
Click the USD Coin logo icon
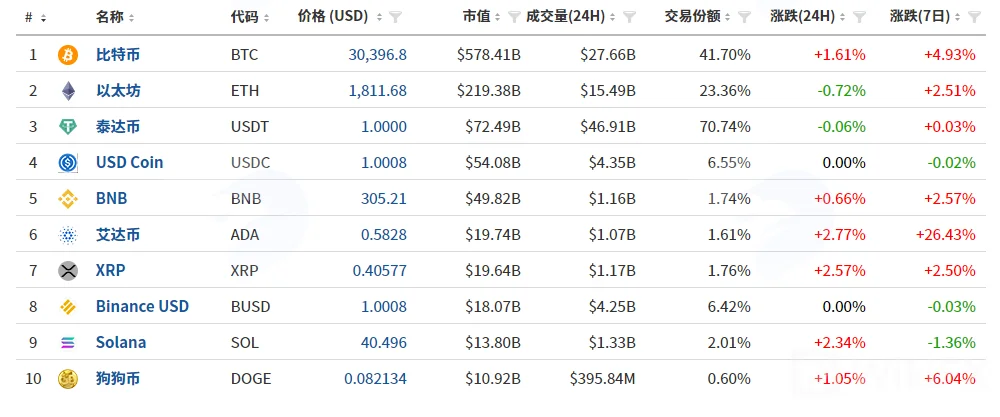pos(68,163)
